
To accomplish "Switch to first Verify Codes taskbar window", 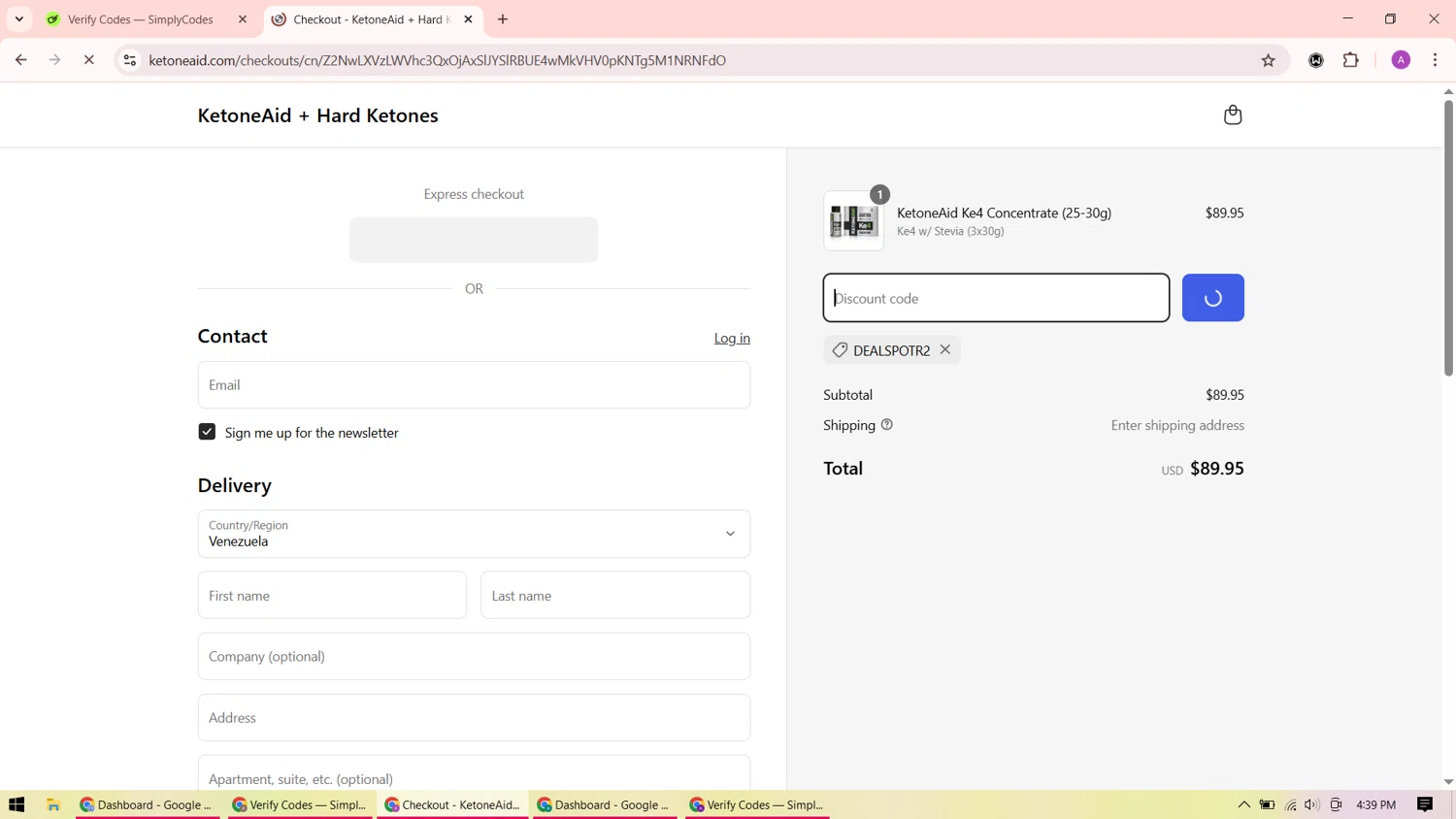I will [x=301, y=804].
